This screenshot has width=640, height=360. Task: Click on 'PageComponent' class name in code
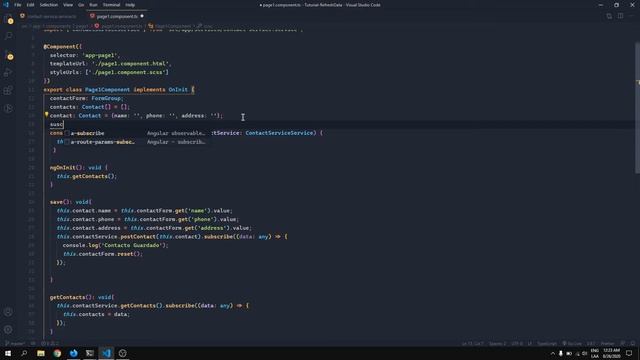pos(107,89)
